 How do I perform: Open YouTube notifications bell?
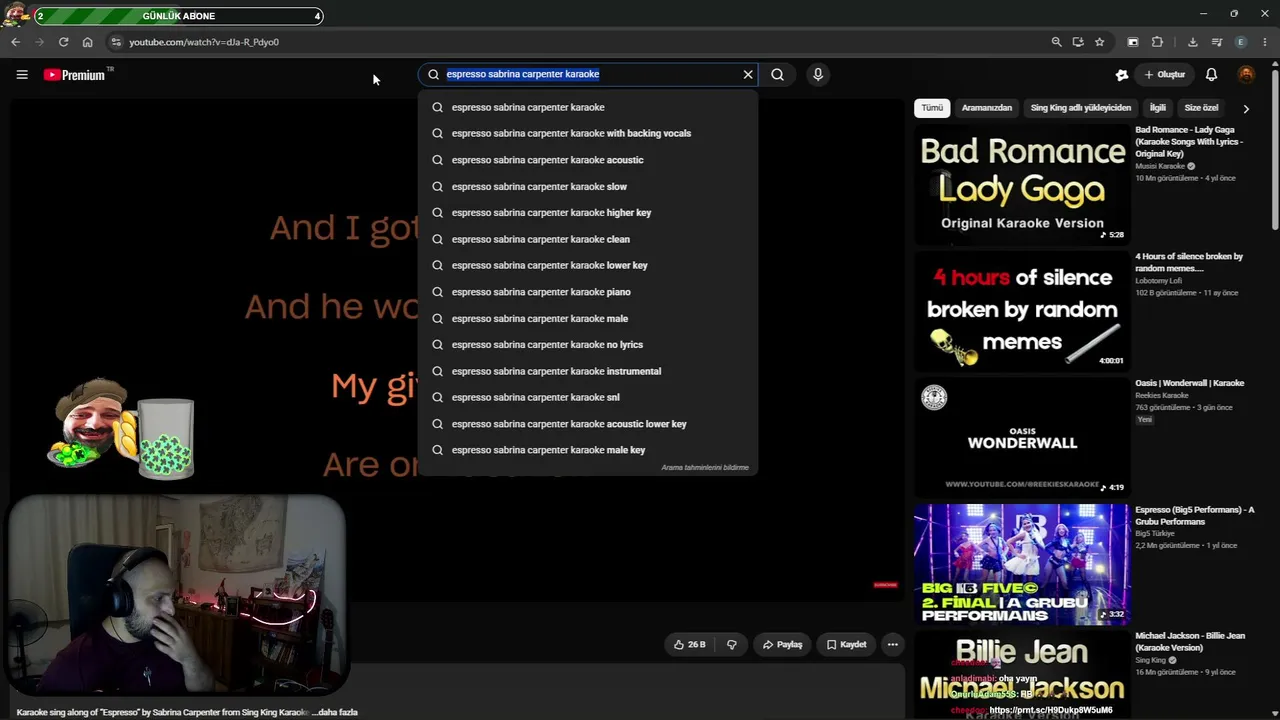pyautogui.click(x=1211, y=75)
